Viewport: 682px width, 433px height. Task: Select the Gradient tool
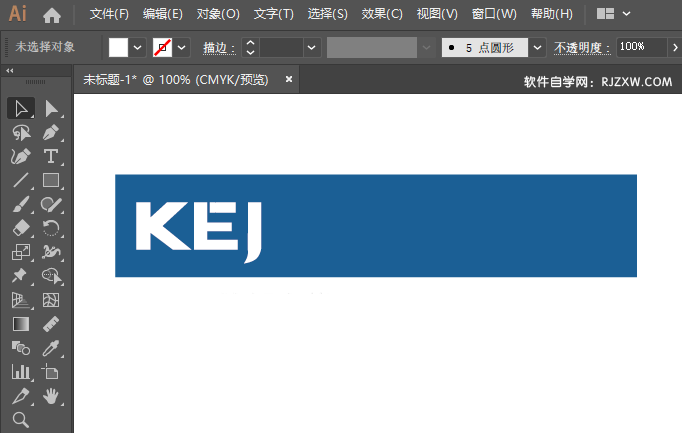(x=21, y=324)
